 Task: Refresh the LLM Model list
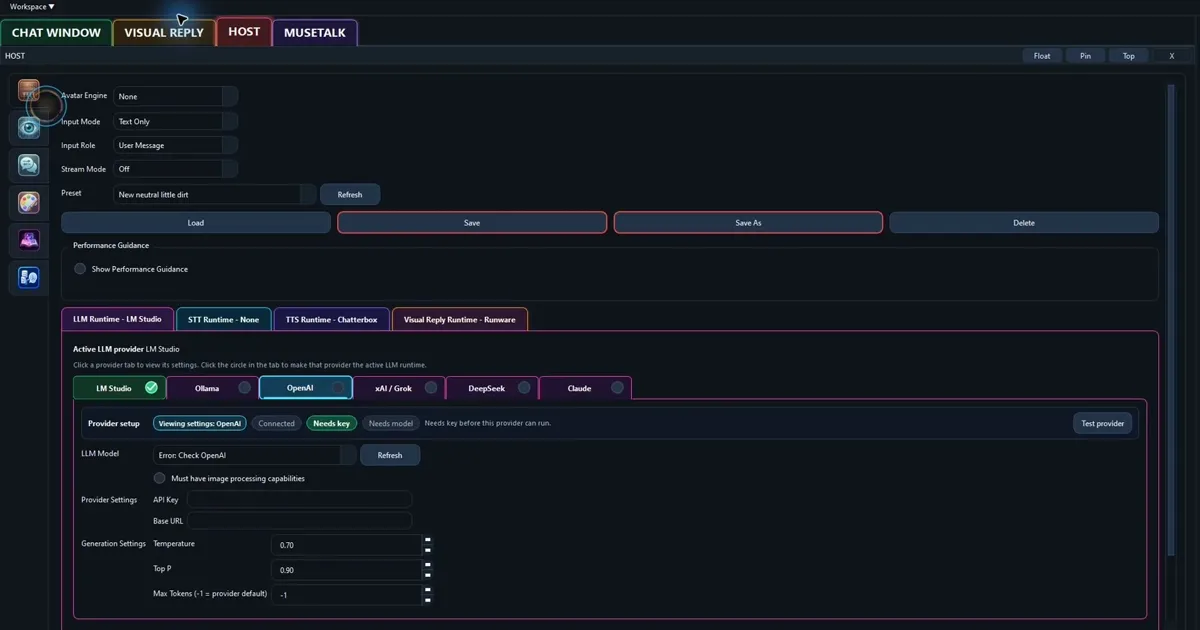click(390, 455)
